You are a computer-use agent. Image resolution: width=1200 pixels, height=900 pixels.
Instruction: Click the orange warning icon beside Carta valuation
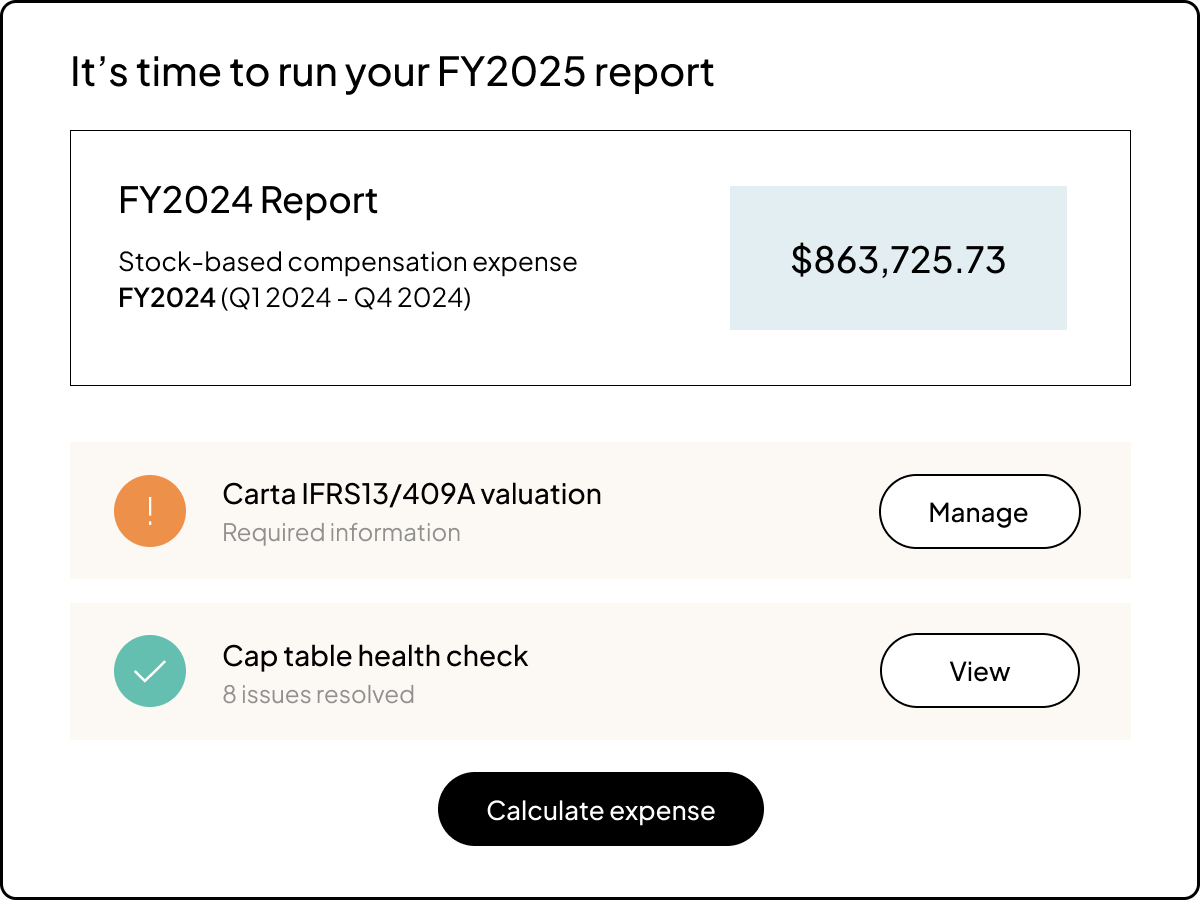(149, 511)
